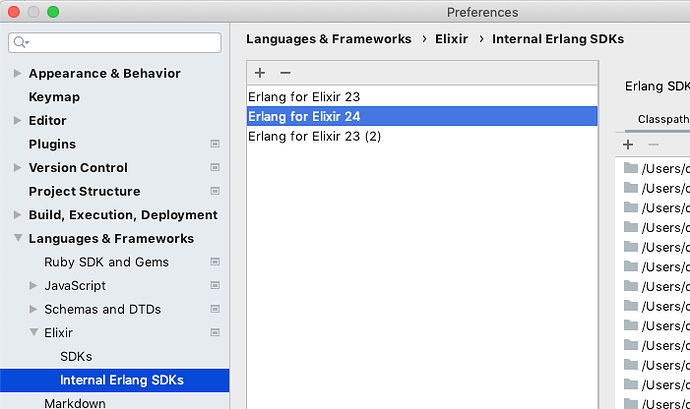This screenshot has height=409, width=690.
Task: Expand Appearance & Behavior section
Action: tap(17, 73)
